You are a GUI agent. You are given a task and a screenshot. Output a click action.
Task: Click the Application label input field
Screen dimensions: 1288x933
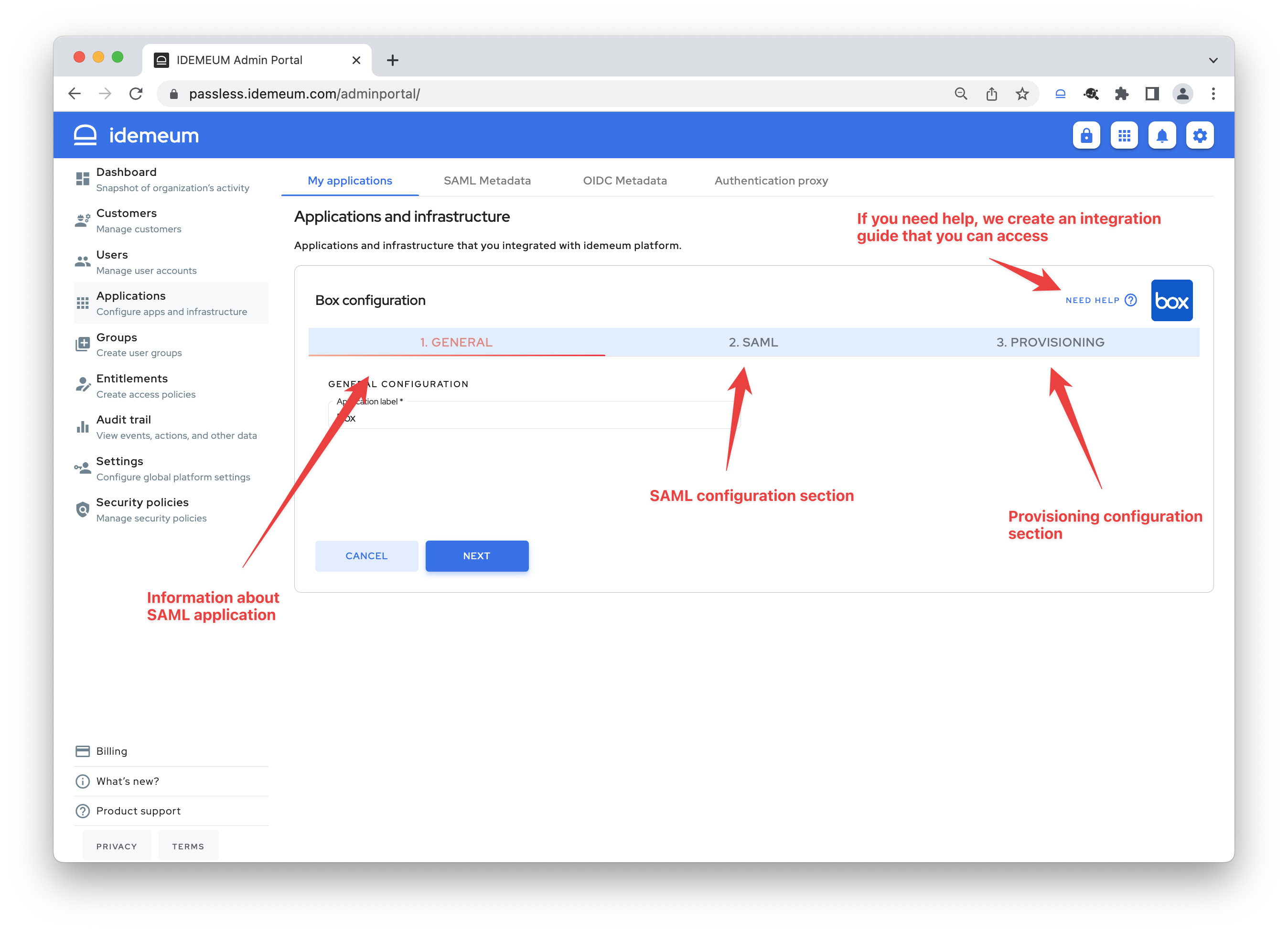[x=534, y=416]
